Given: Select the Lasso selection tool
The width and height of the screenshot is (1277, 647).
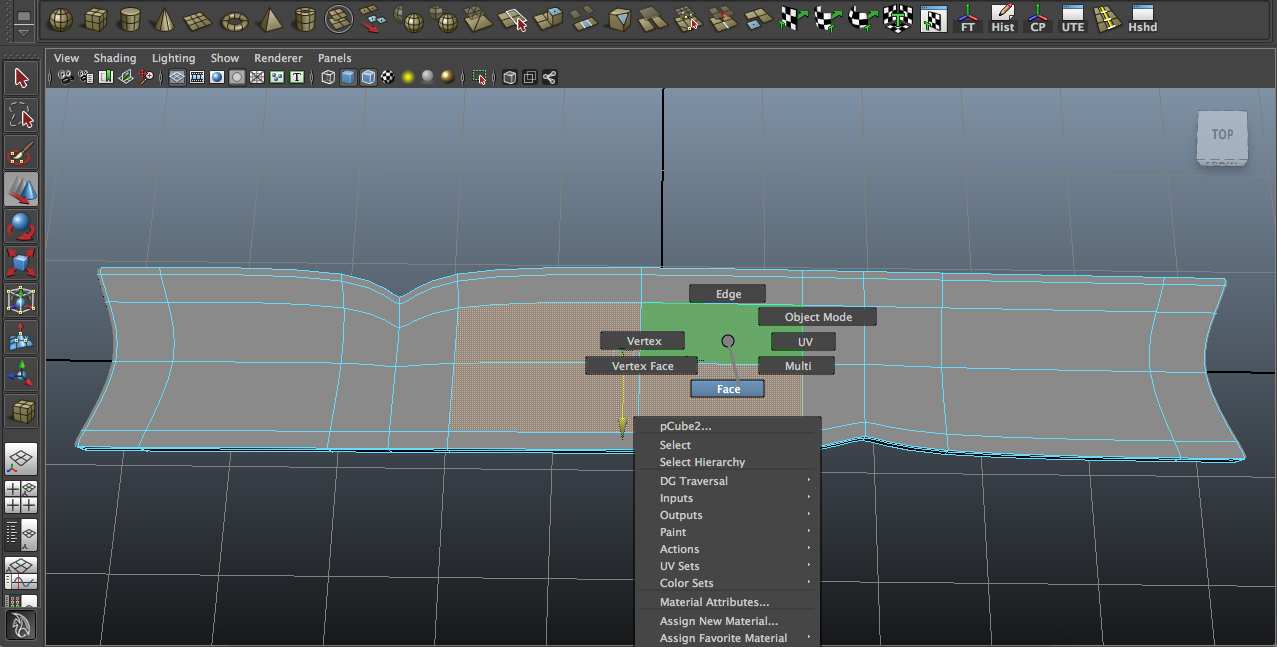Looking at the screenshot, I should point(21,113).
